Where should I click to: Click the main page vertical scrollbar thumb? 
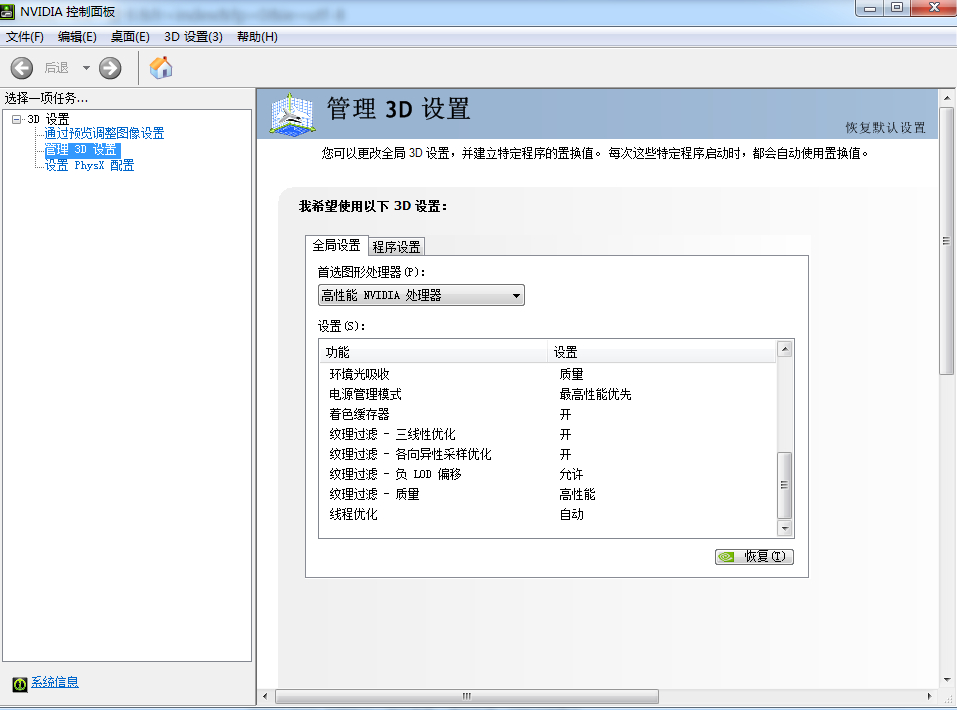947,241
